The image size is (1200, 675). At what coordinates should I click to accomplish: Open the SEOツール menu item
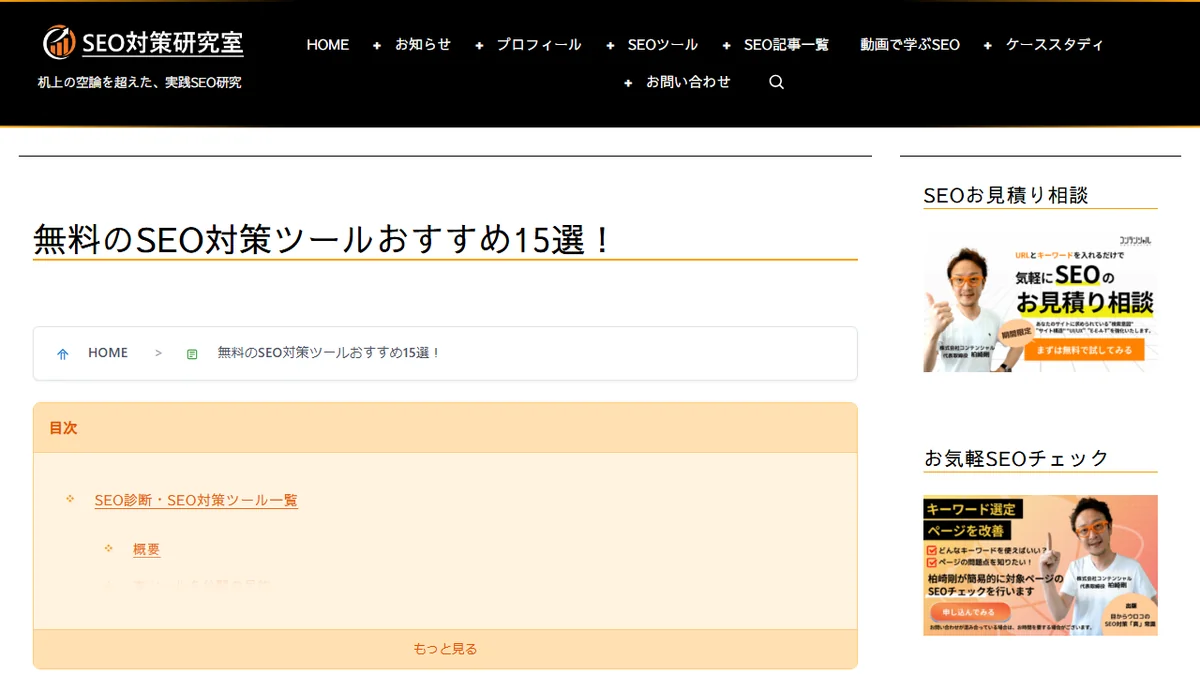pos(663,44)
